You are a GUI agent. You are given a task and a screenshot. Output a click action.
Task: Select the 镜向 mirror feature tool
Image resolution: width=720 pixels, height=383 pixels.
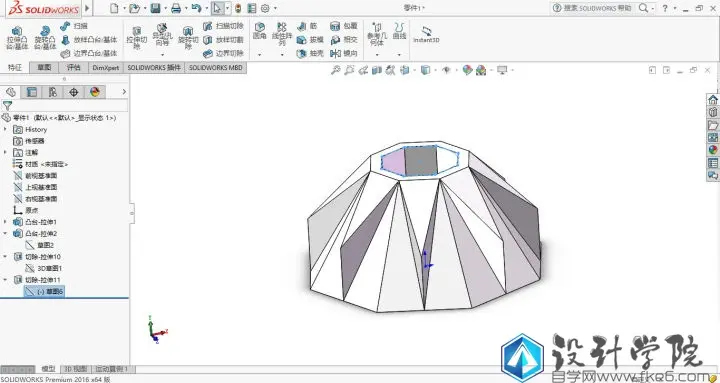pyautogui.click(x=343, y=54)
